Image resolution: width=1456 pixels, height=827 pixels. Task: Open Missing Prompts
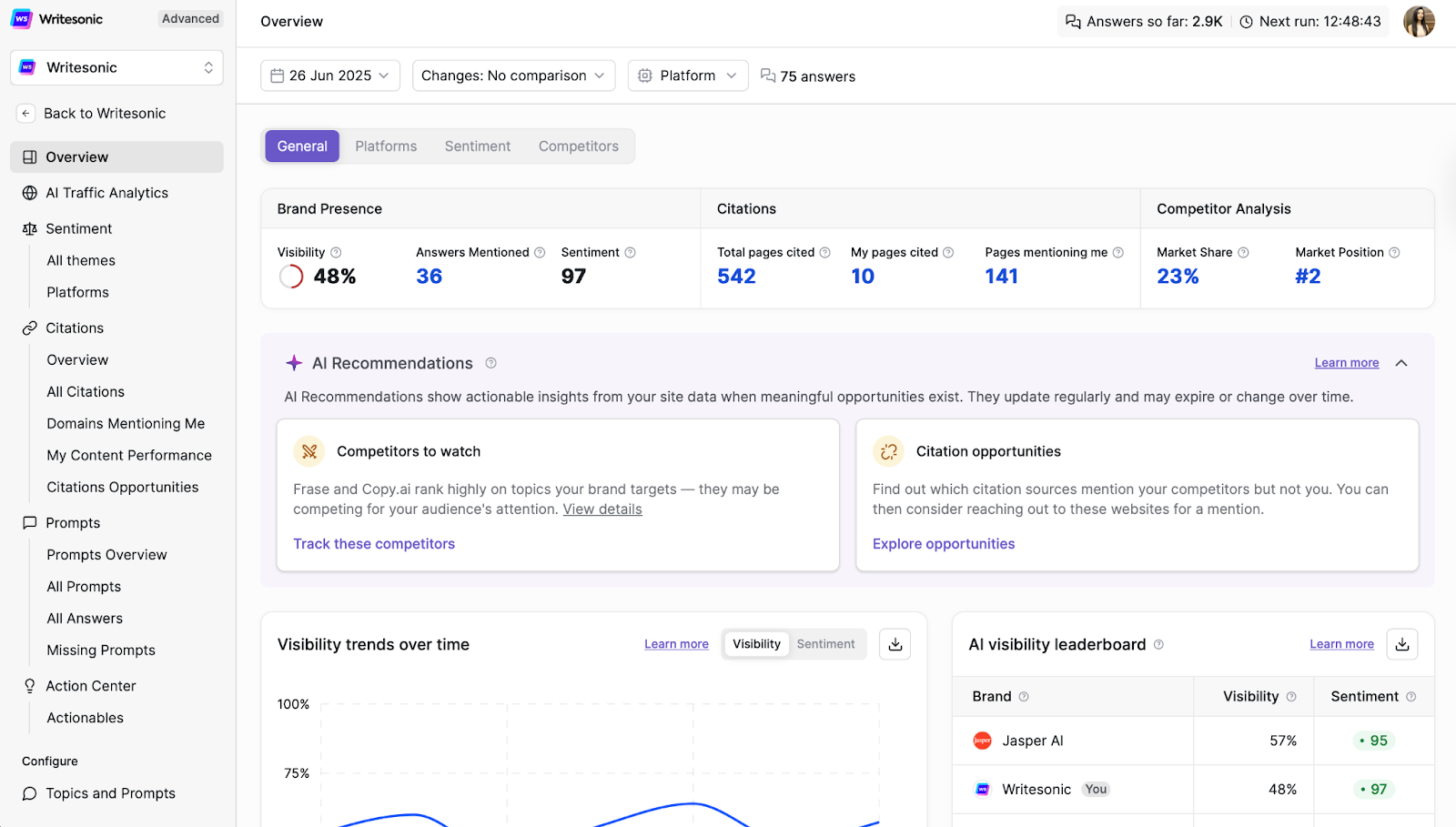pos(101,651)
